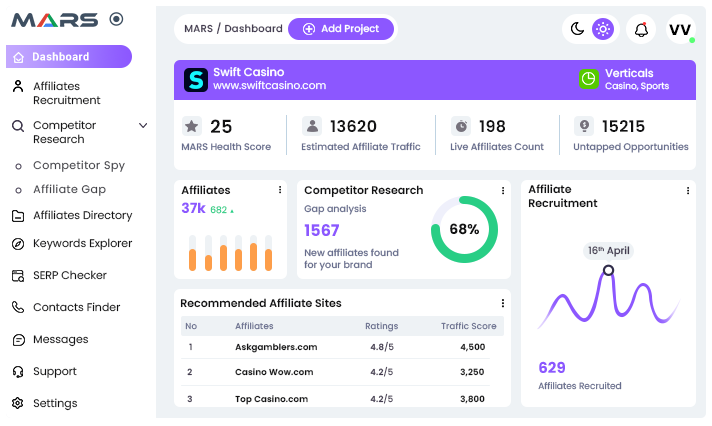Click the MARS Health Score star icon
This screenshot has height=426, width=712.
tap(191, 126)
